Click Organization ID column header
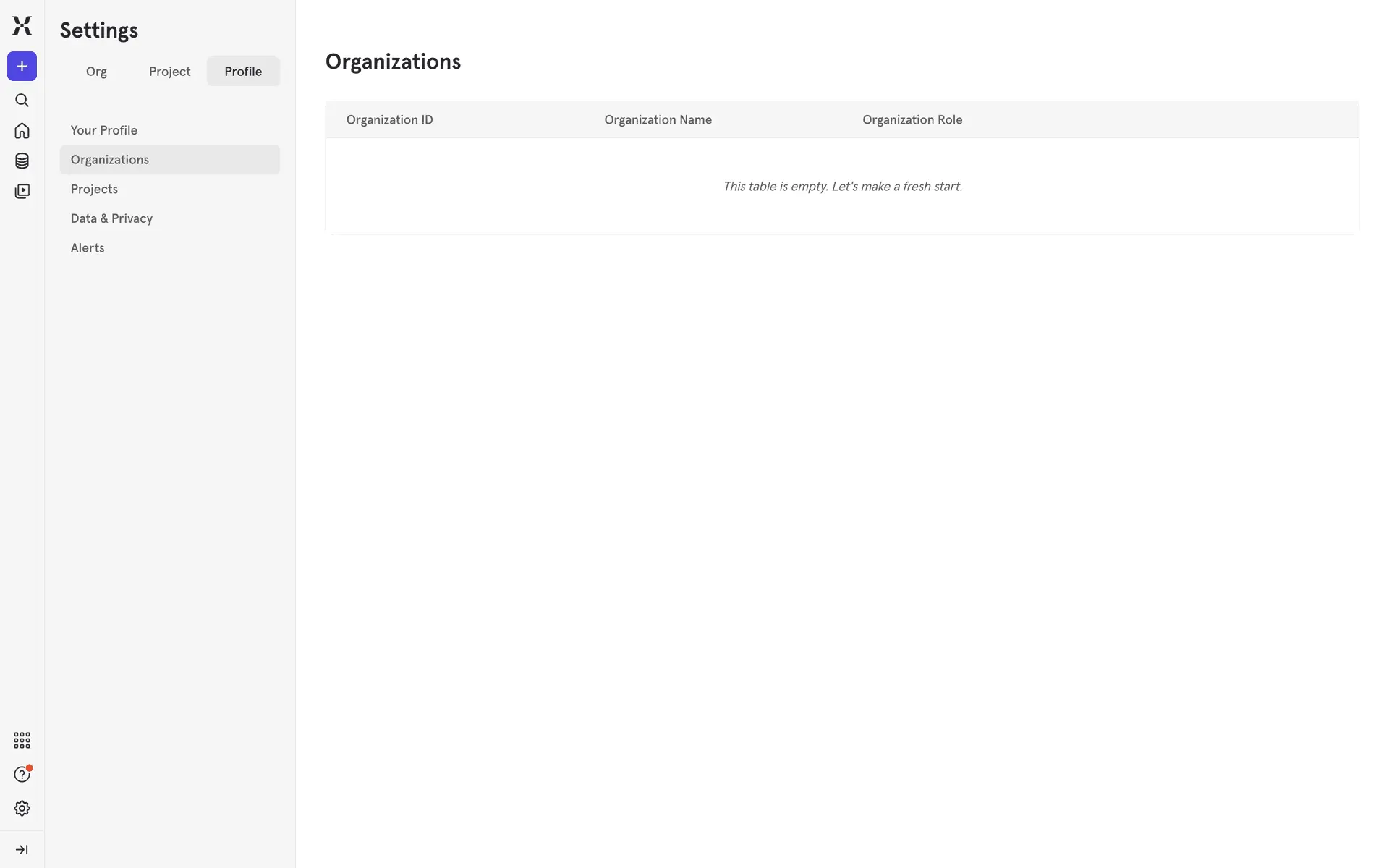 coord(389,120)
